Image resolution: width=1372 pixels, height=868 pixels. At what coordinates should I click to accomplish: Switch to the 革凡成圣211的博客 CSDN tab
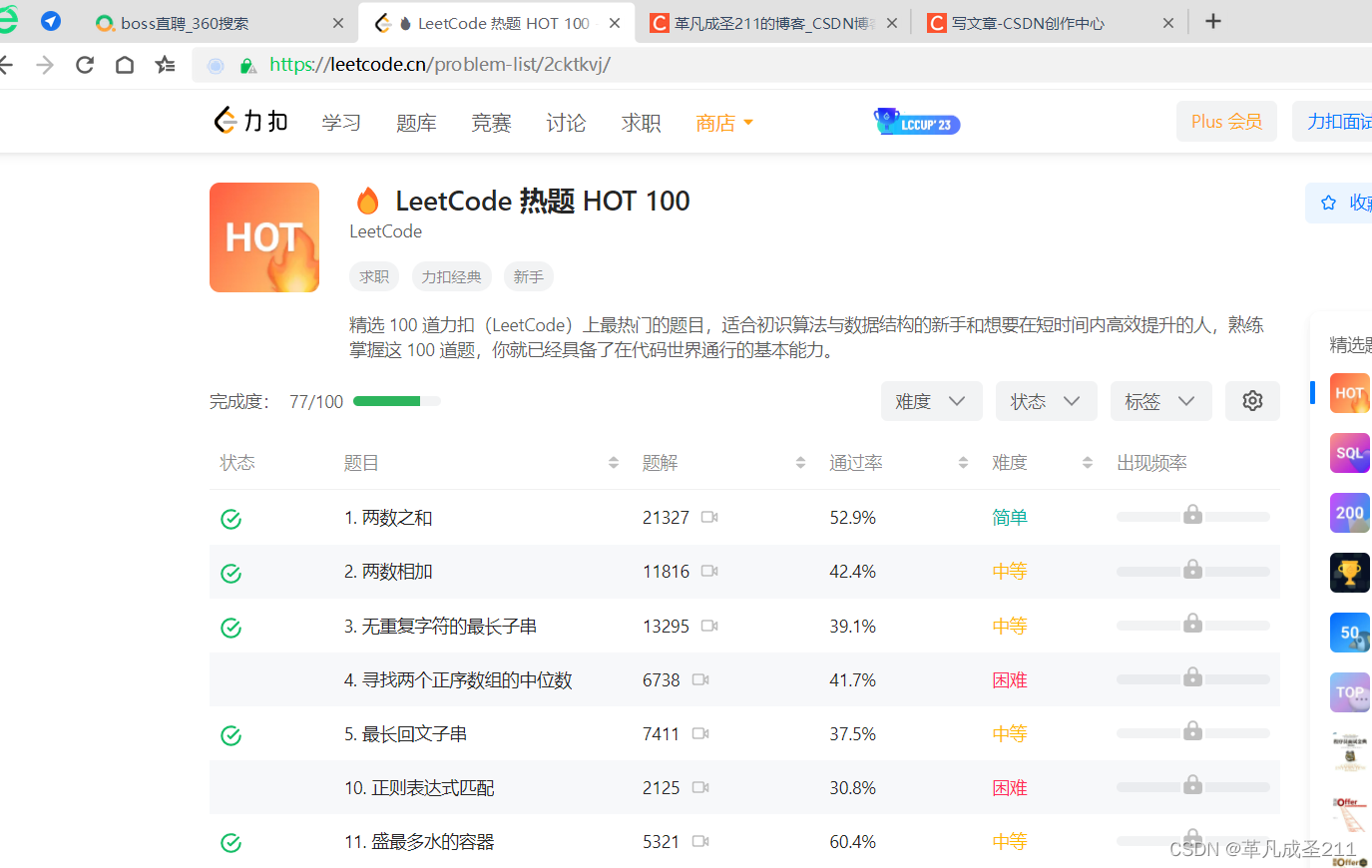point(771,23)
